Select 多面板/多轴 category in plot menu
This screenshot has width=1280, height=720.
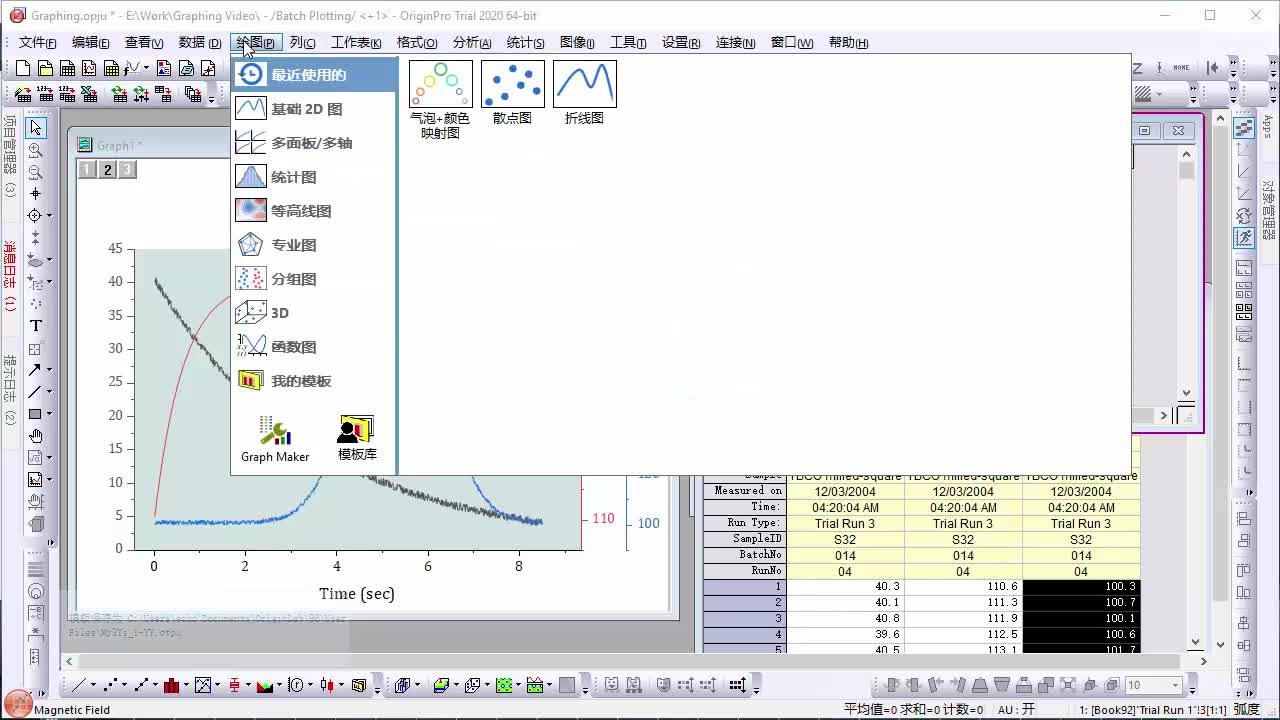[x=314, y=143]
